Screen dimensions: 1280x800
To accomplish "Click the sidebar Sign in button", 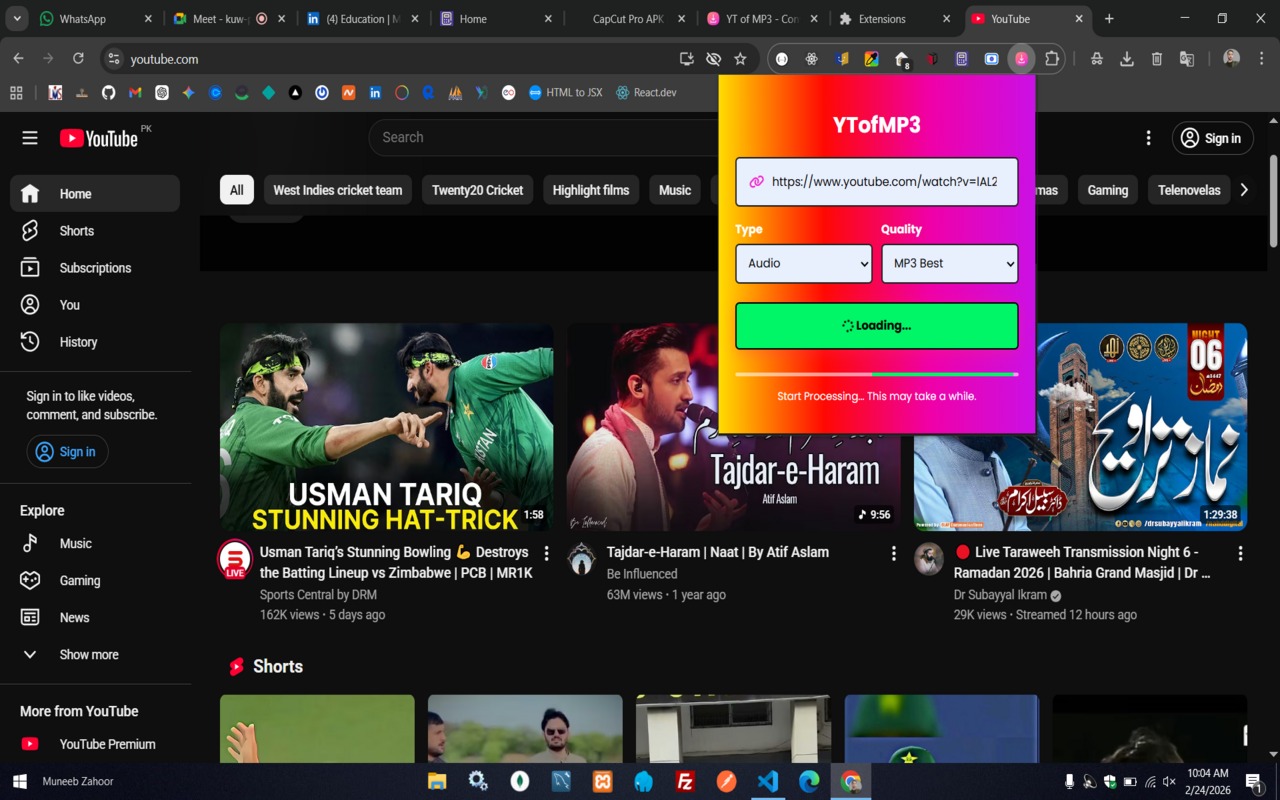I will pyautogui.click(x=67, y=452).
